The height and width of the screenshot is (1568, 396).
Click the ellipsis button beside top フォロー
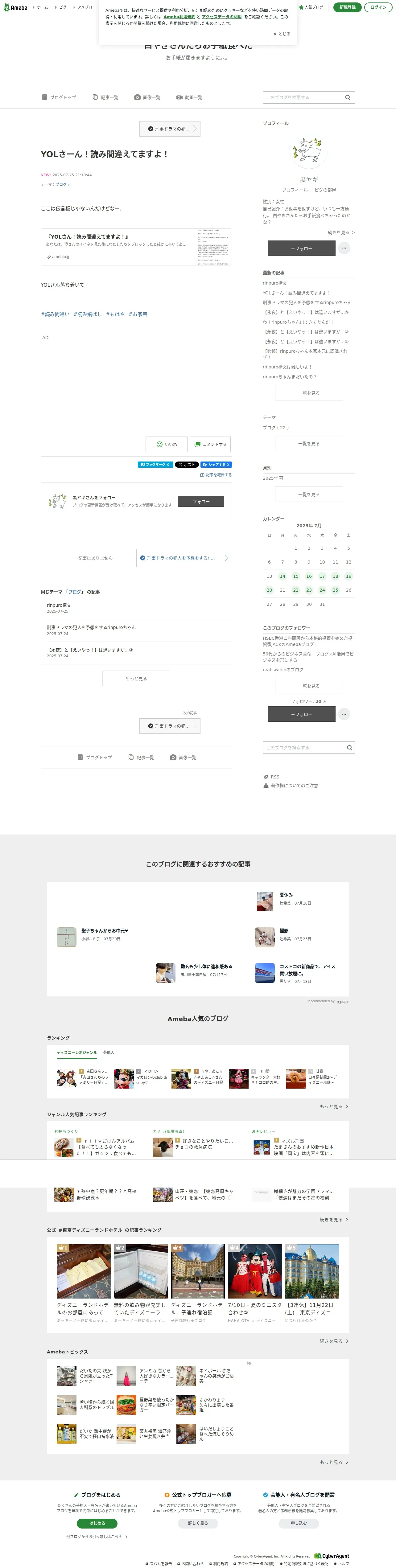pos(344,248)
